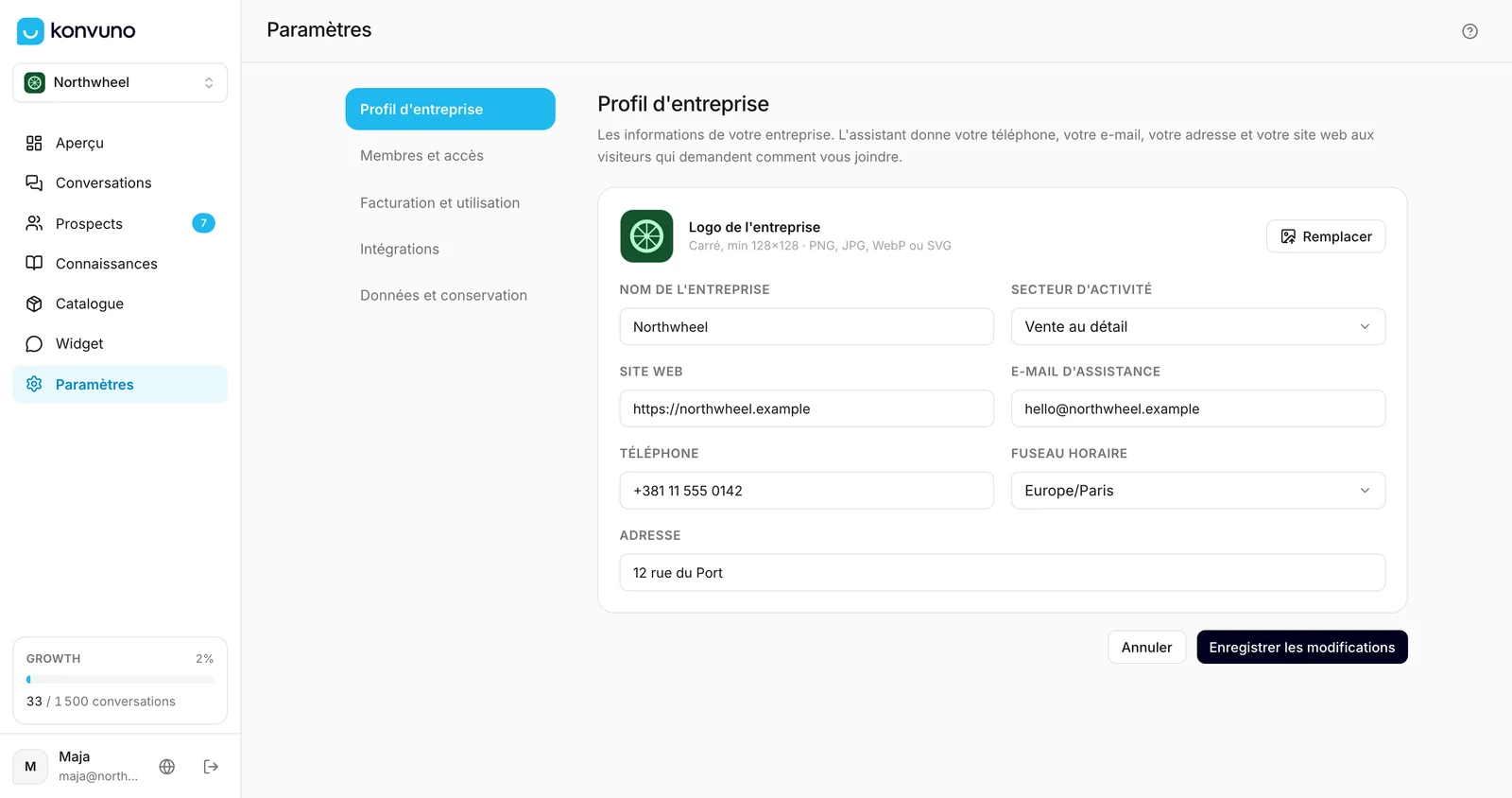The width and height of the screenshot is (1512, 798).
Task: Open the Fuseau horaire dropdown
Action: click(x=1198, y=491)
